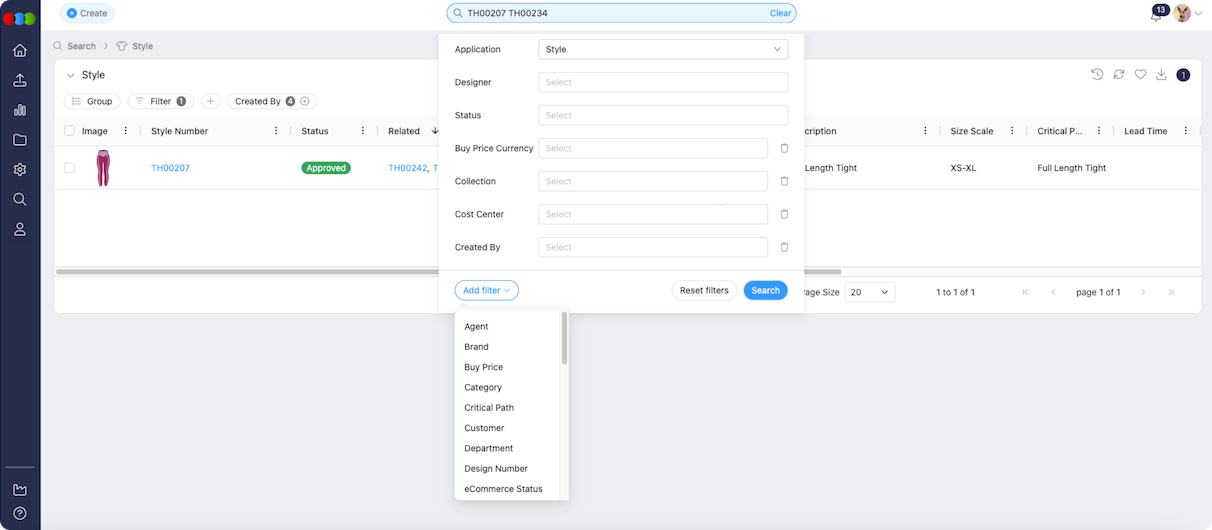Click the Designer select field

pyautogui.click(x=662, y=82)
